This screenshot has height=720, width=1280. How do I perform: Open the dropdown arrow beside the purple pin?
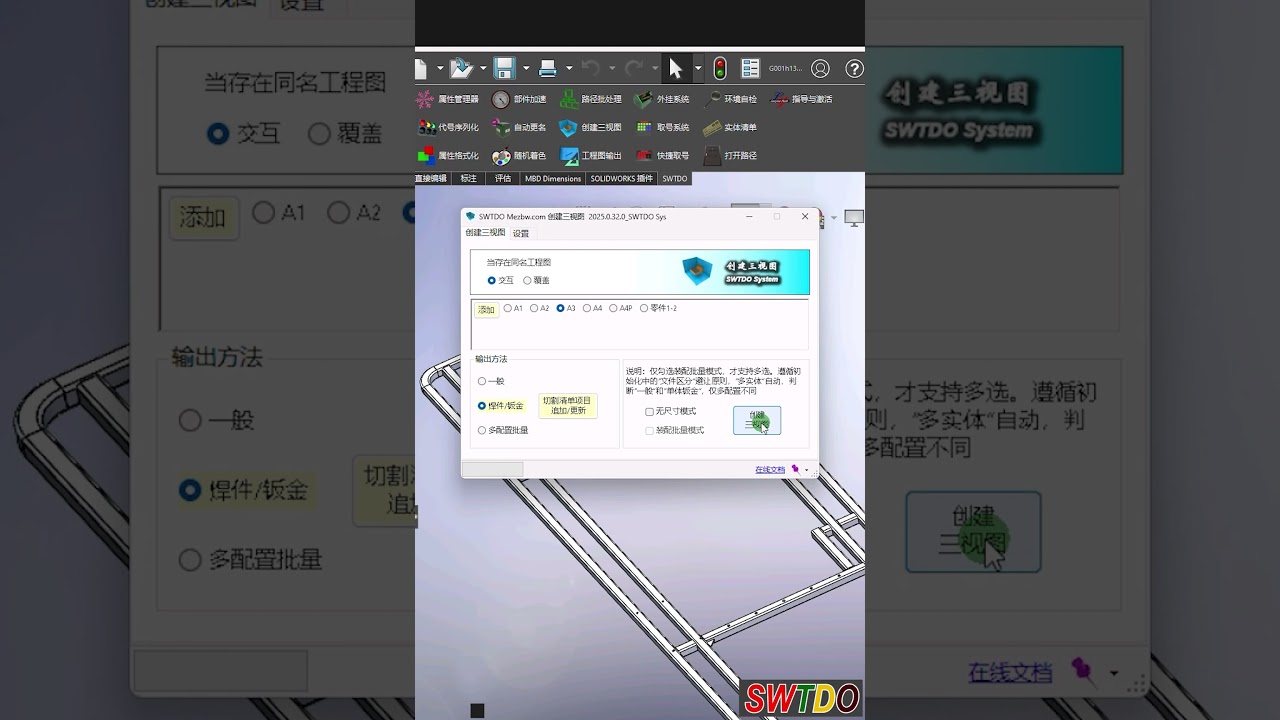807,469
